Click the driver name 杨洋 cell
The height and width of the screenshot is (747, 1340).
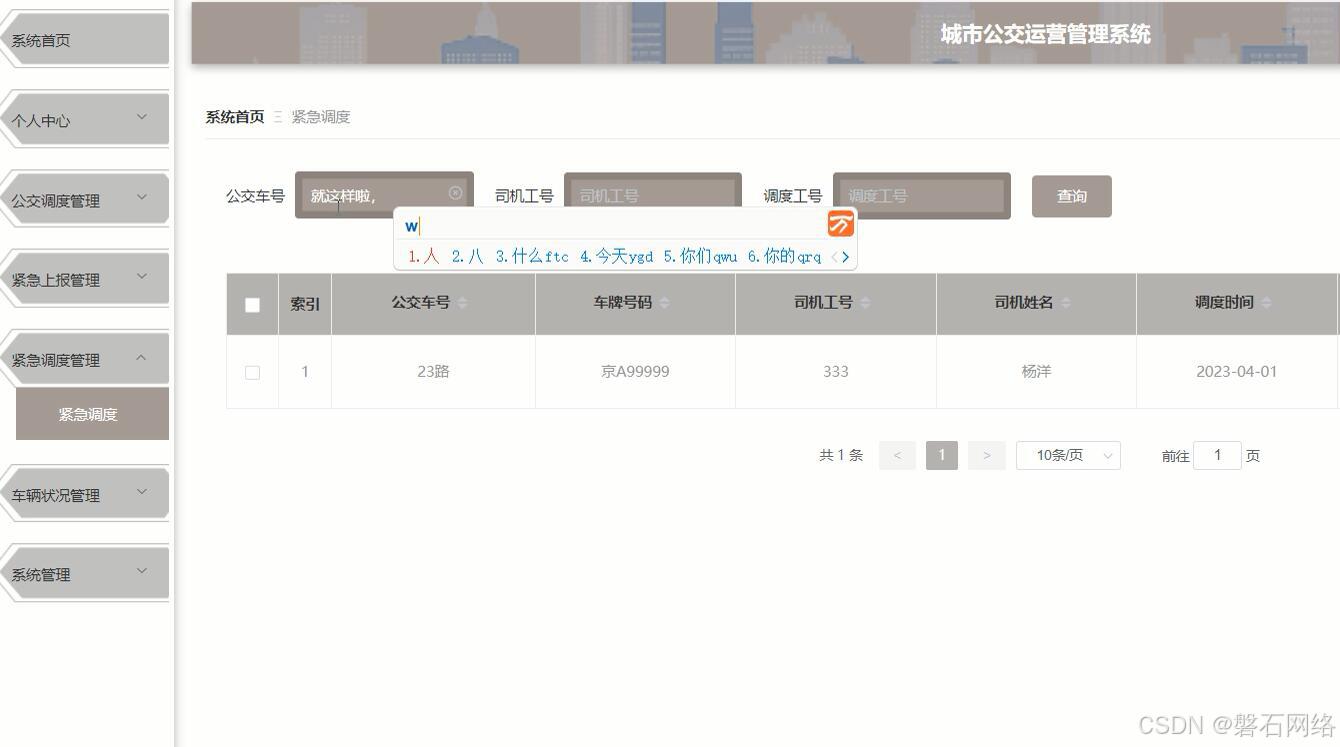tap(1036, 372)
